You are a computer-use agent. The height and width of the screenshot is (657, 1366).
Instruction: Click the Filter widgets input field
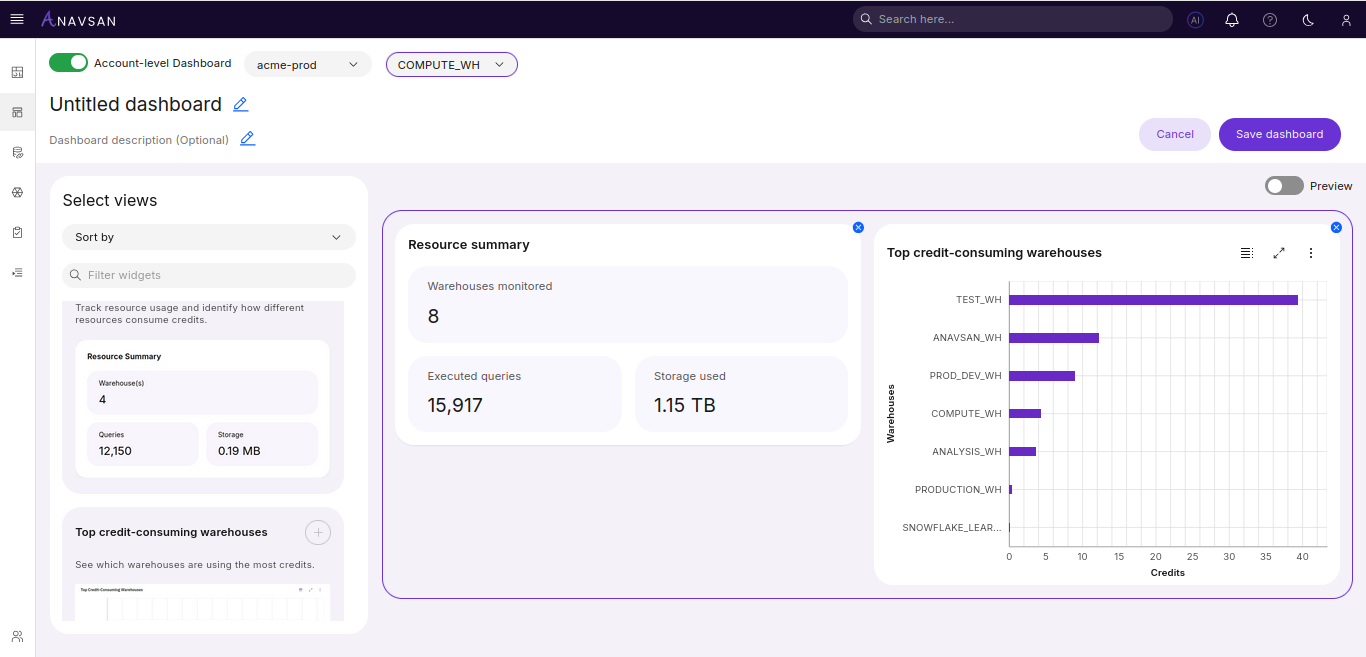209,275
